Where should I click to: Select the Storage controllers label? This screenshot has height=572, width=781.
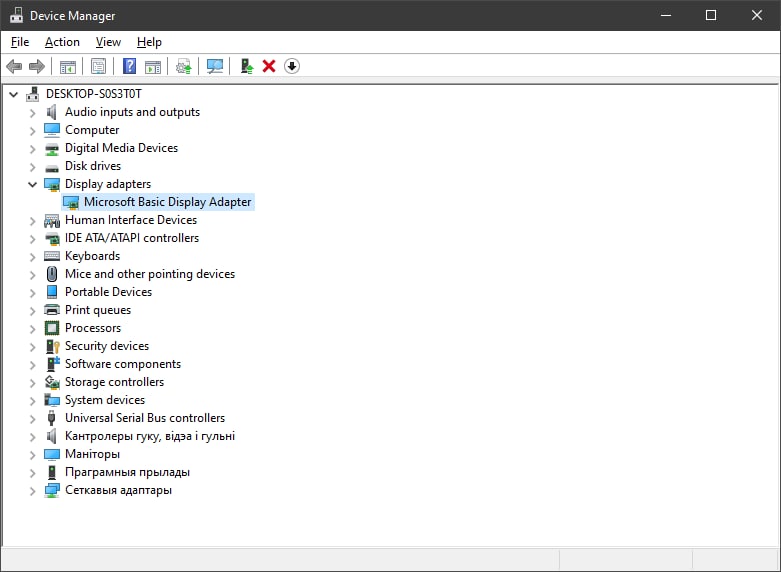click(x=114, y=382)
